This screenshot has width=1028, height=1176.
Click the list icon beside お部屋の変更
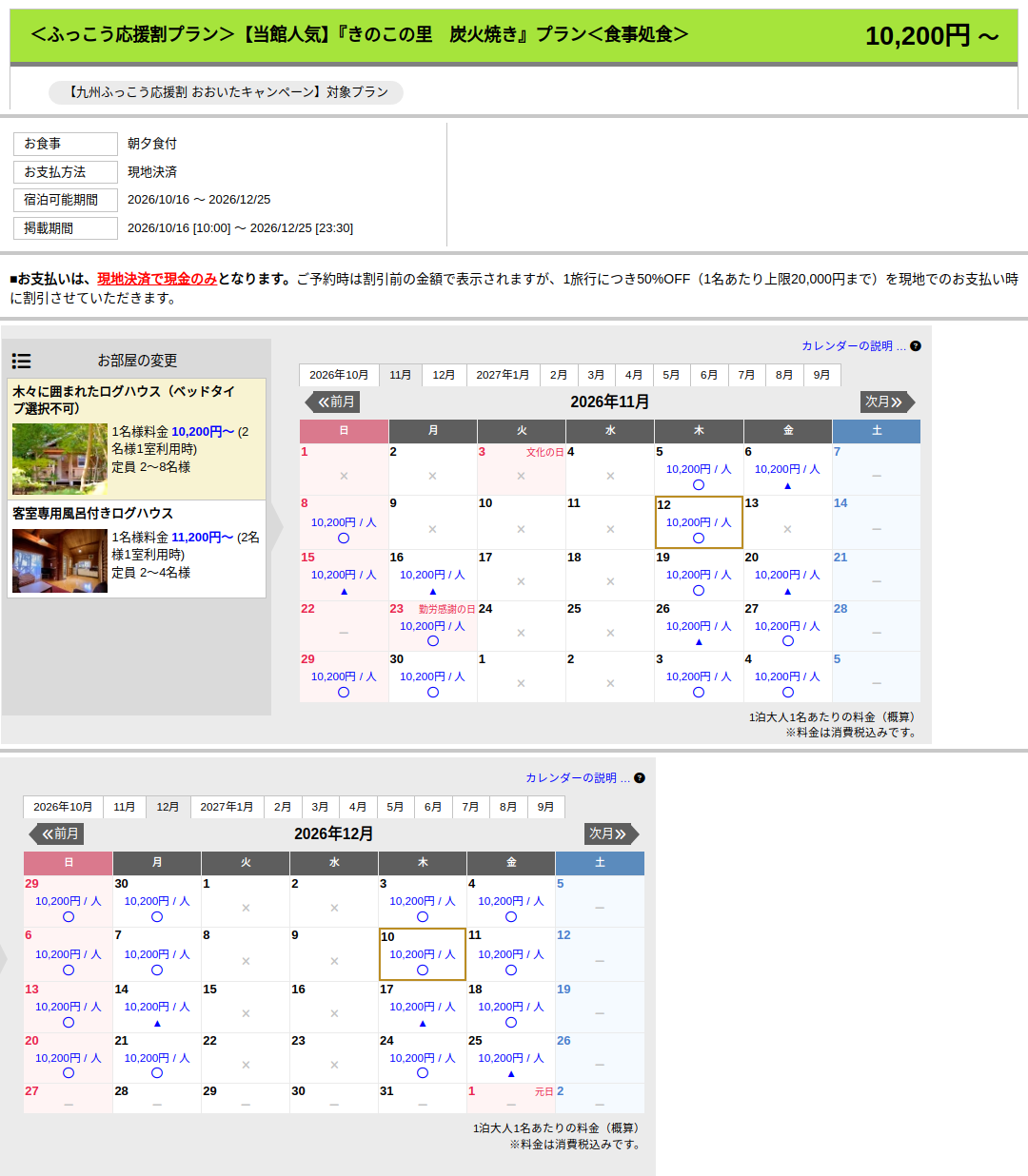coord(21,361)
